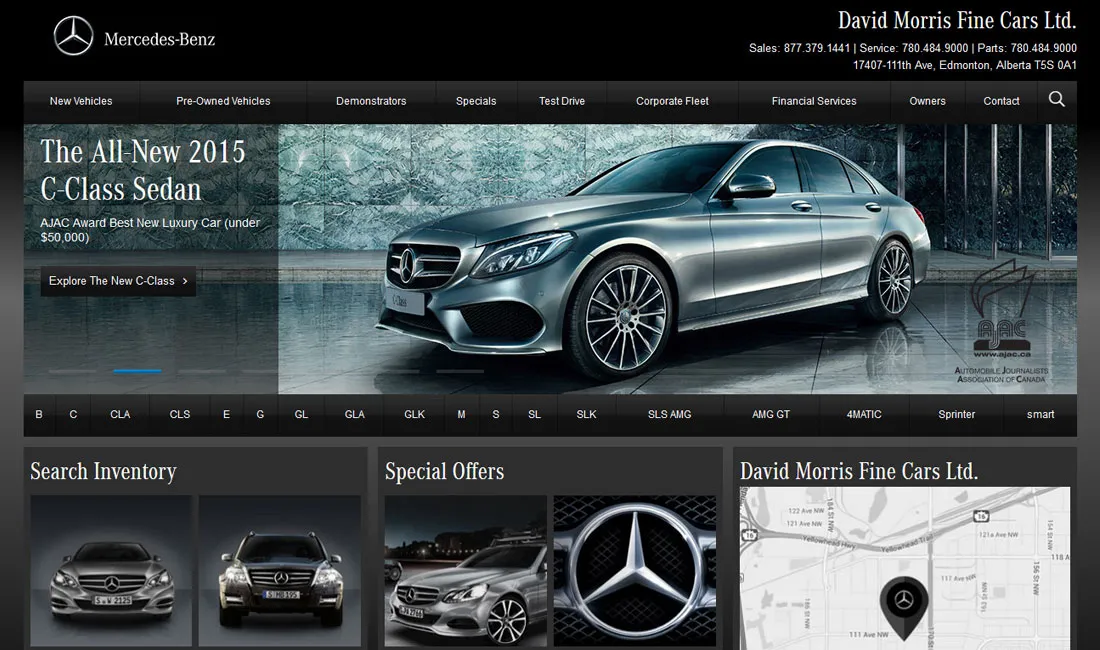This screenshot has height=650, width=1100.
Task: Select the SL model tab
Action: [535, 414]
